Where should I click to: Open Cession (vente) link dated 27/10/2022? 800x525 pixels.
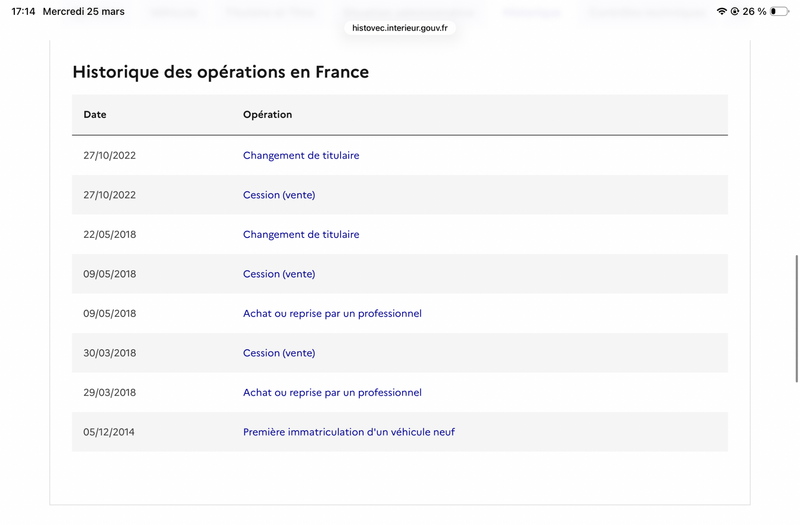pyautogui.click(x=279, y=195)
